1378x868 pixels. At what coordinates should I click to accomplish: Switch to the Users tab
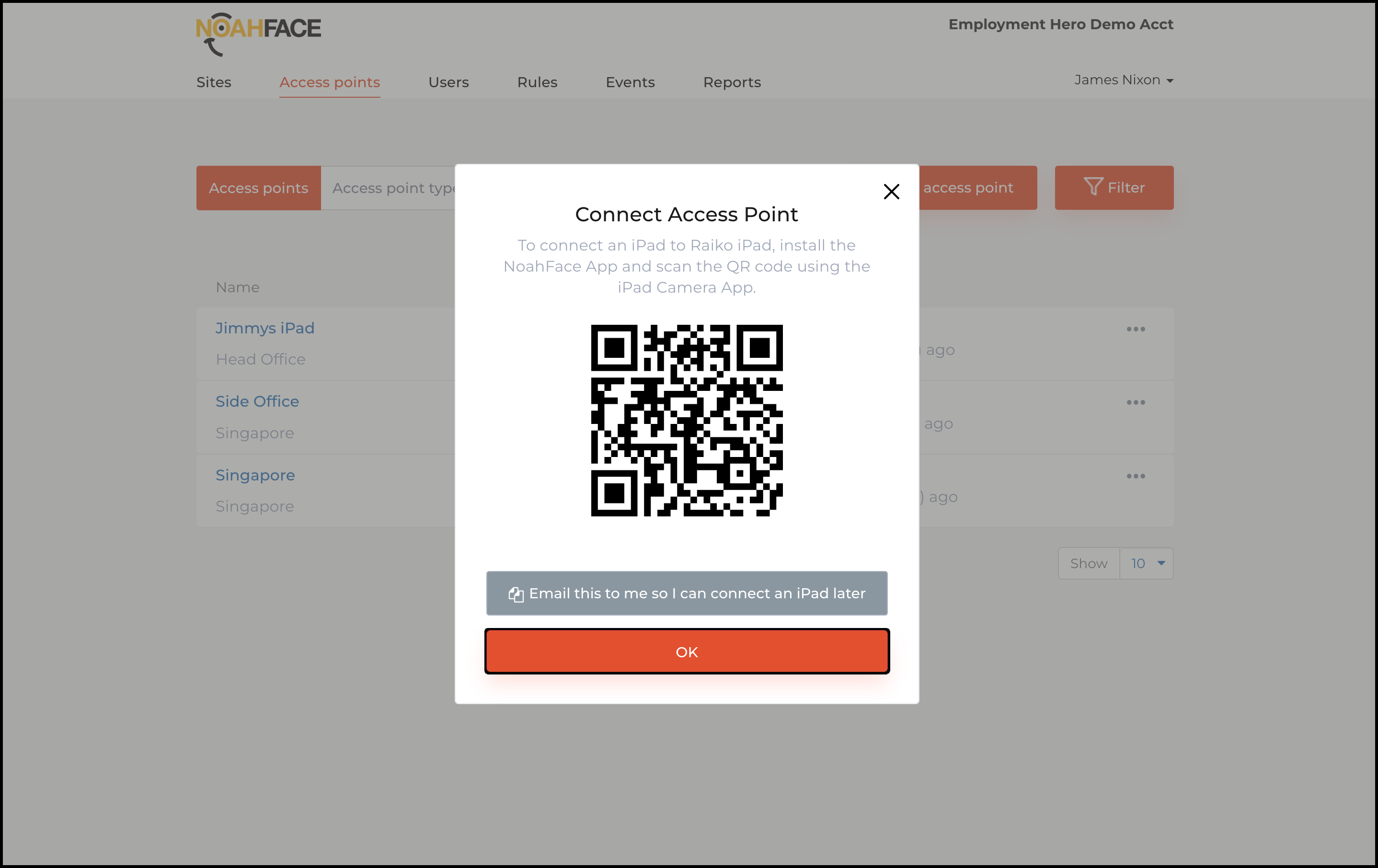pos(448,82)
